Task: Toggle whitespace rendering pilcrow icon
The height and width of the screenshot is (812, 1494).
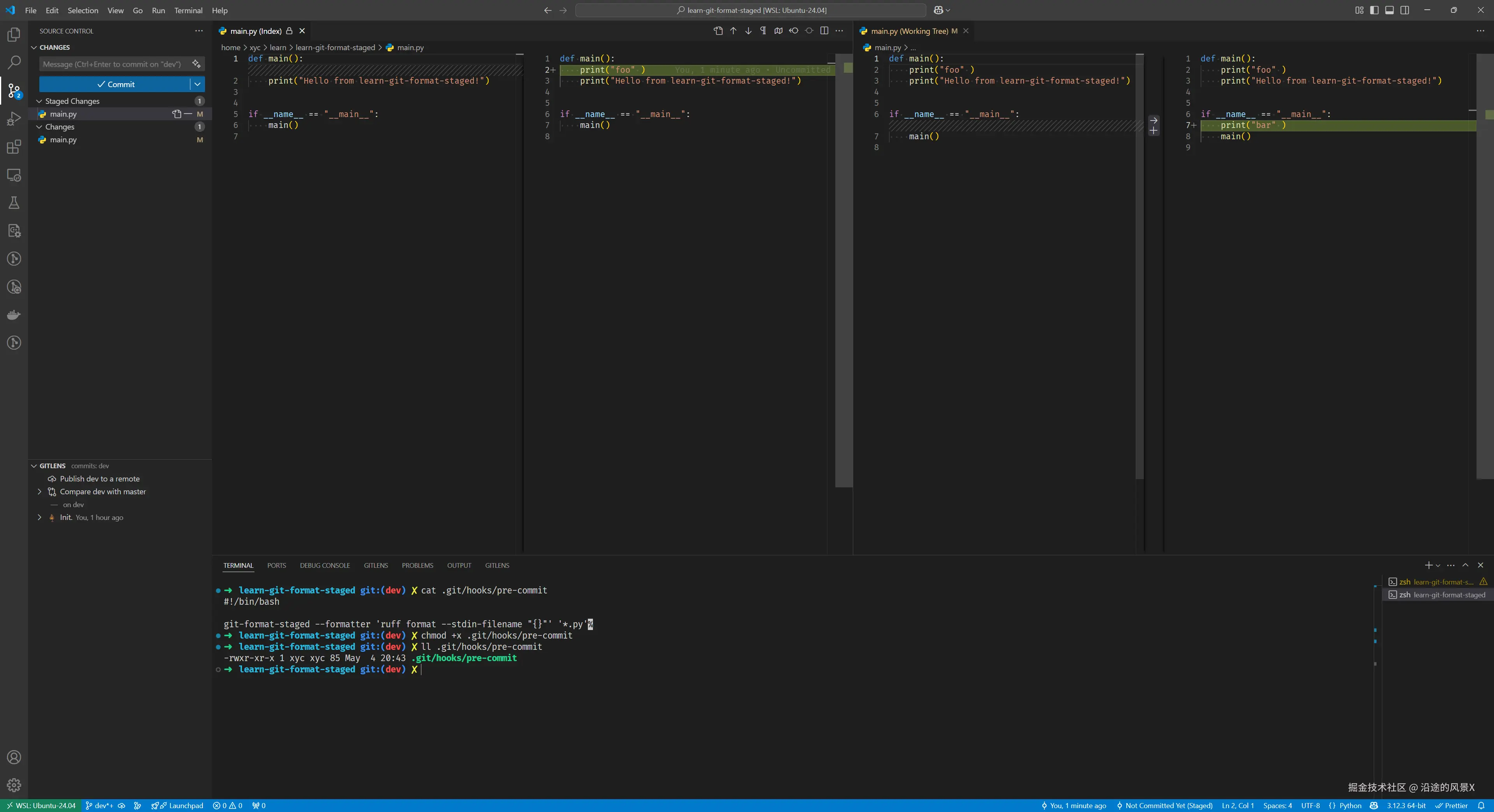Action: coord(763,31)
